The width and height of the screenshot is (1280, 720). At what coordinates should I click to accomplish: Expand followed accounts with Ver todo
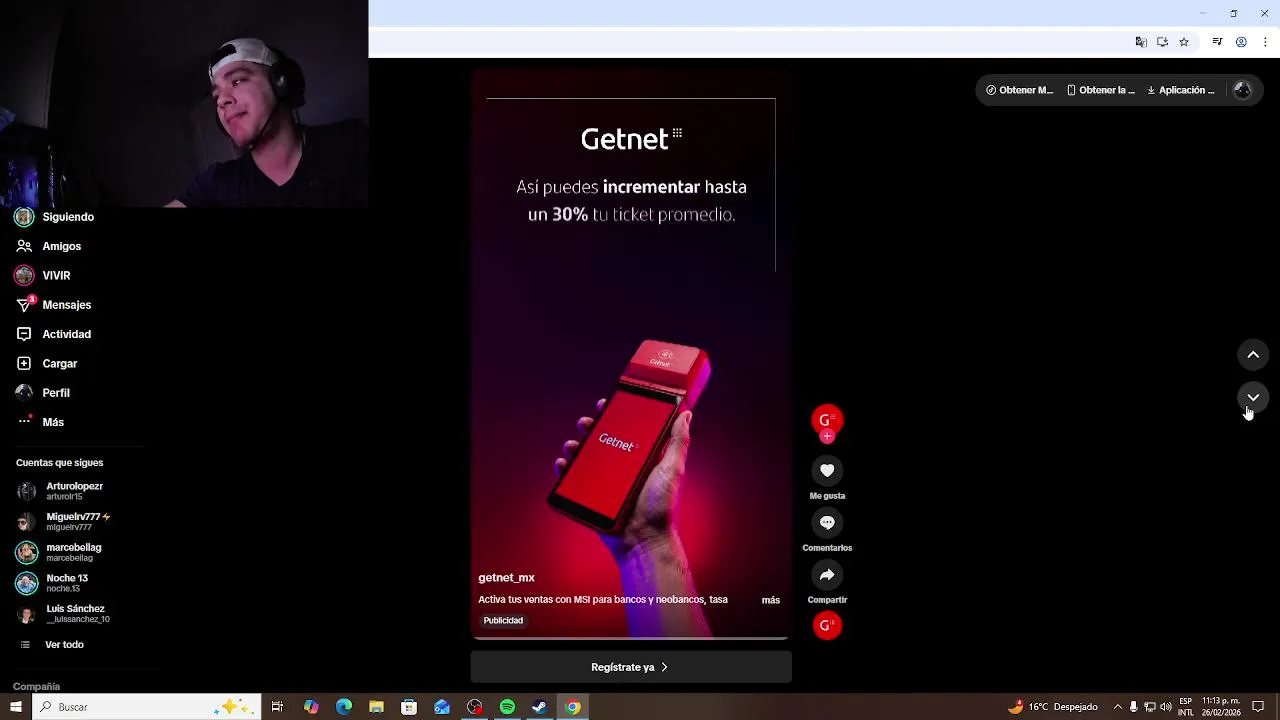52,645
